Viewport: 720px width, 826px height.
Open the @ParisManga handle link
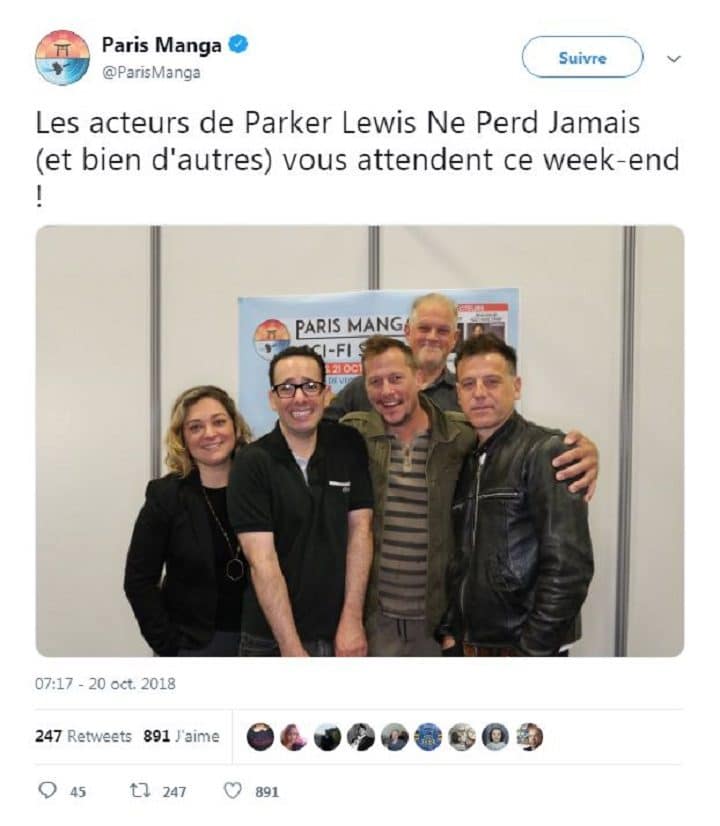click(151, 72)
